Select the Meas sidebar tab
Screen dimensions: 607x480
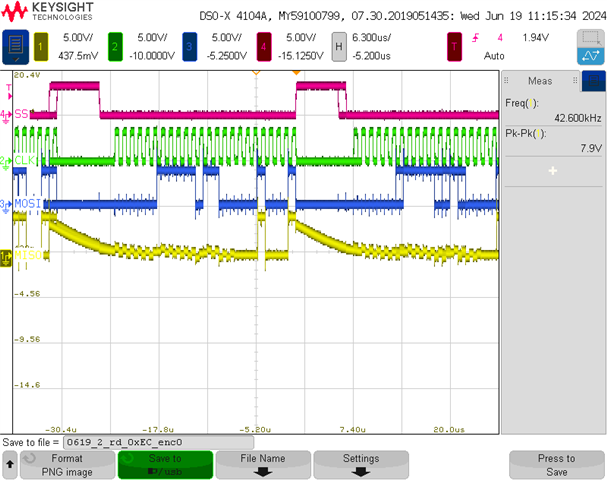540,81
